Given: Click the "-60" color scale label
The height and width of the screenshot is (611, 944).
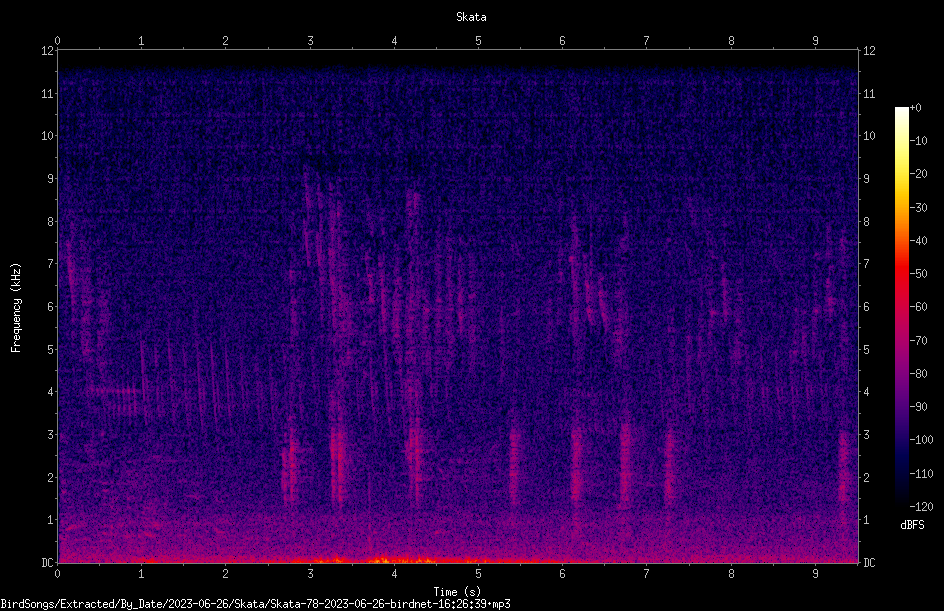Looking at the screenshot, I should pyautogui.click(x=918, y=307).
